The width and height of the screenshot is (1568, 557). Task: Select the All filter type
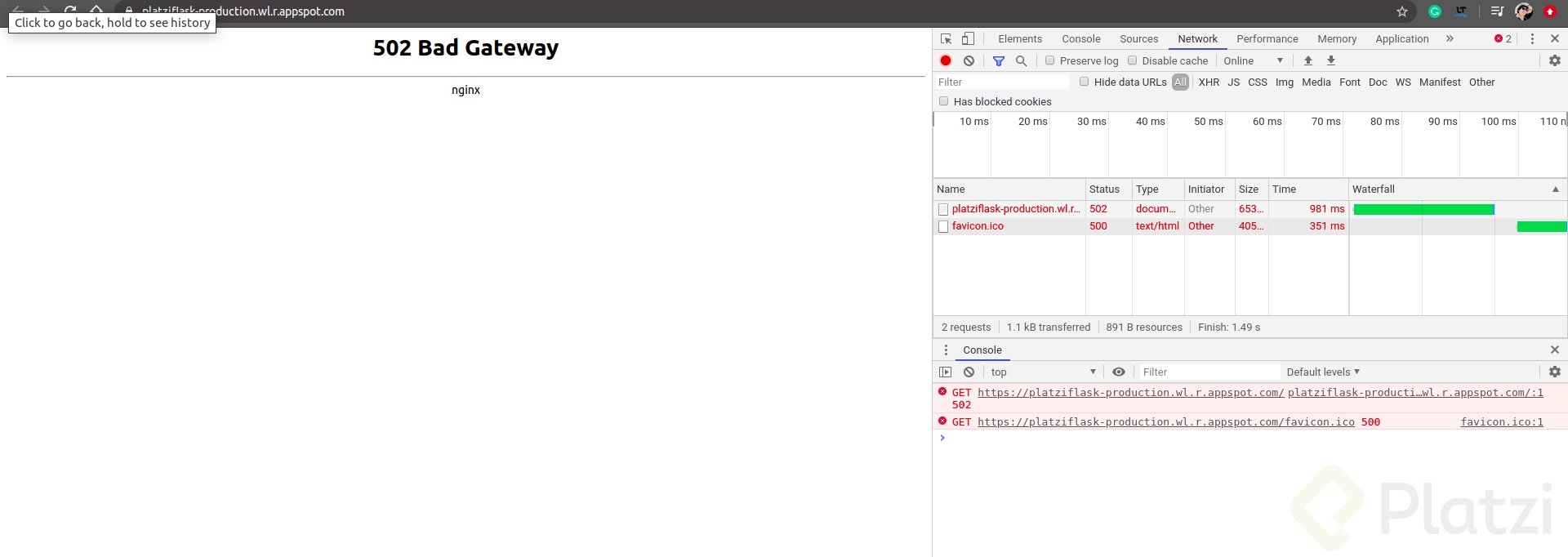(x=1180, y=82)
